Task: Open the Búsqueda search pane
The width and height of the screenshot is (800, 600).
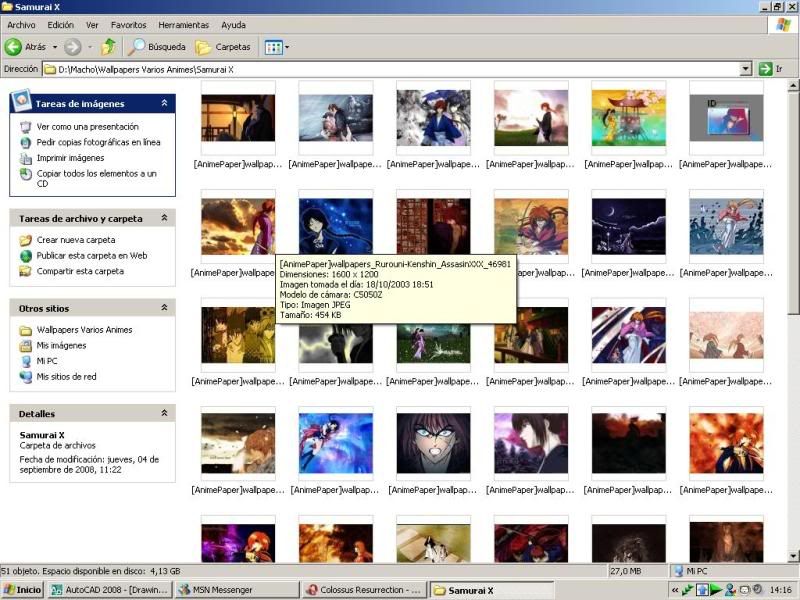Action: pyautogui.click(x=157, y=47)
